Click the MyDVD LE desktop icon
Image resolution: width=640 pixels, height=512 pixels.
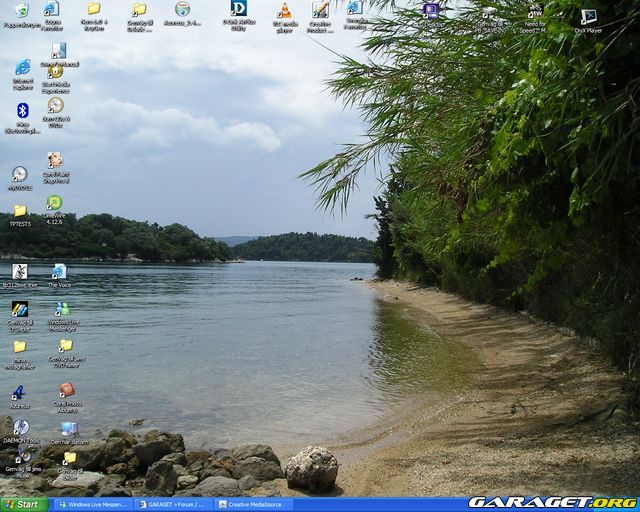pos(20,175)
